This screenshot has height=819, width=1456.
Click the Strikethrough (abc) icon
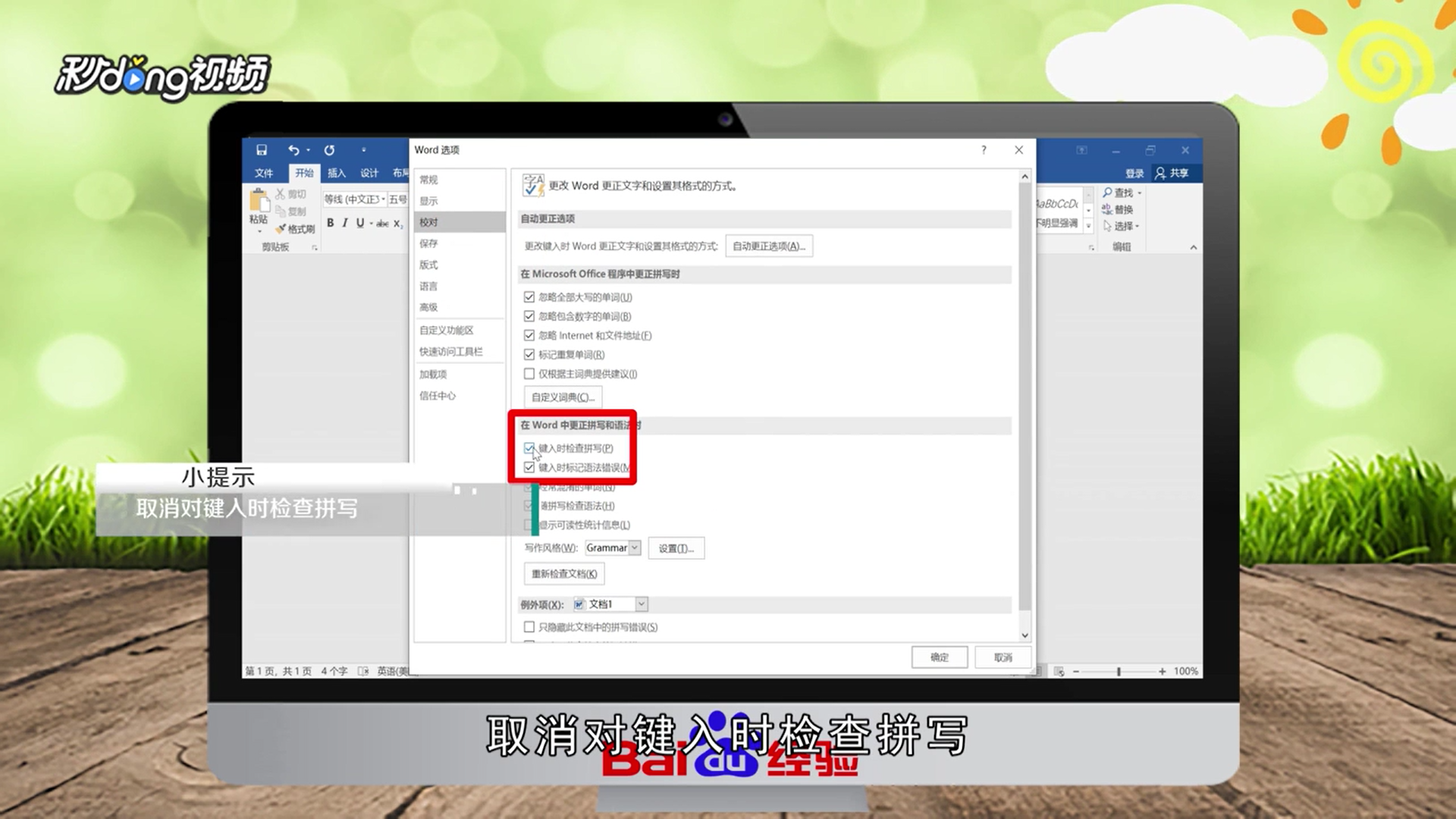[x=382, y=223]
